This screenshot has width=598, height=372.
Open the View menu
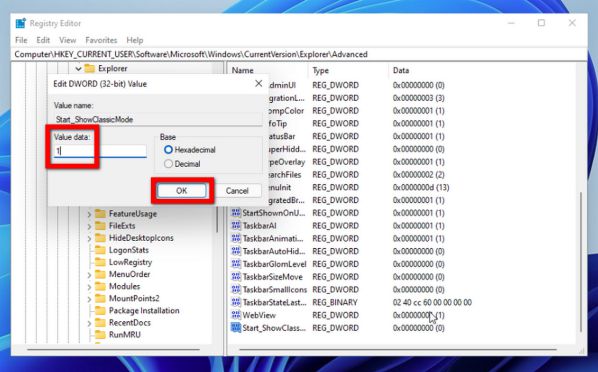tap(68, 40)
